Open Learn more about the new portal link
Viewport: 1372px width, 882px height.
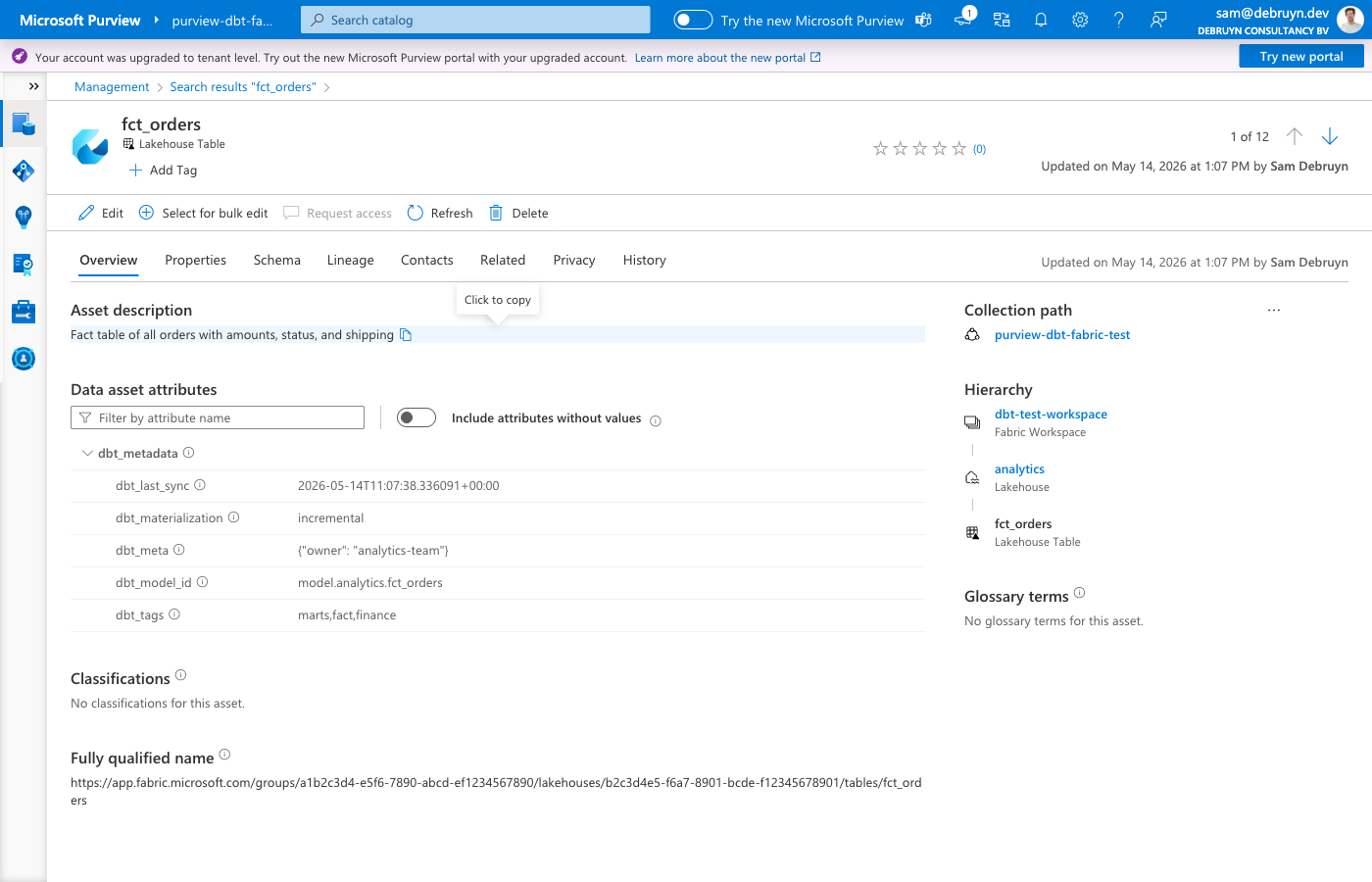click(x=727, y=58)
